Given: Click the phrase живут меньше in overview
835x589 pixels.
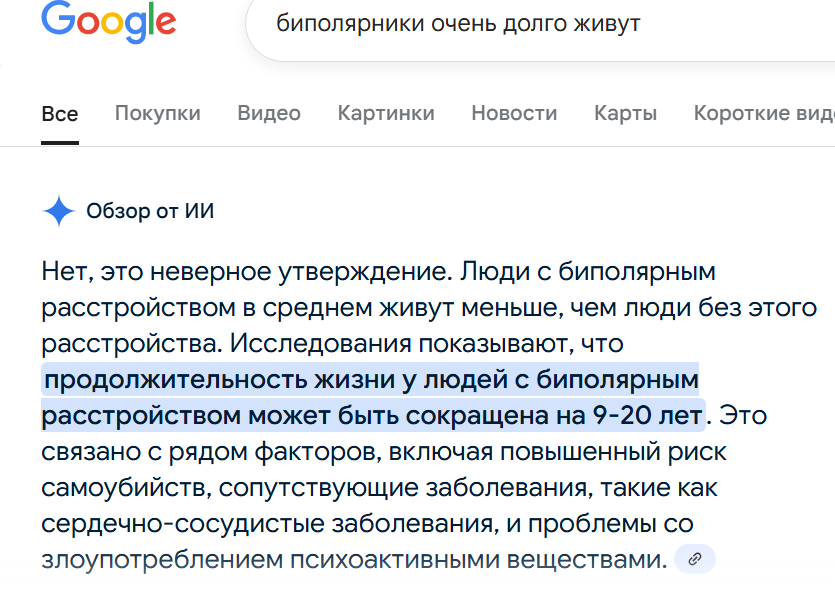Looking at the screenshot, I should click(x=471, y=308).
